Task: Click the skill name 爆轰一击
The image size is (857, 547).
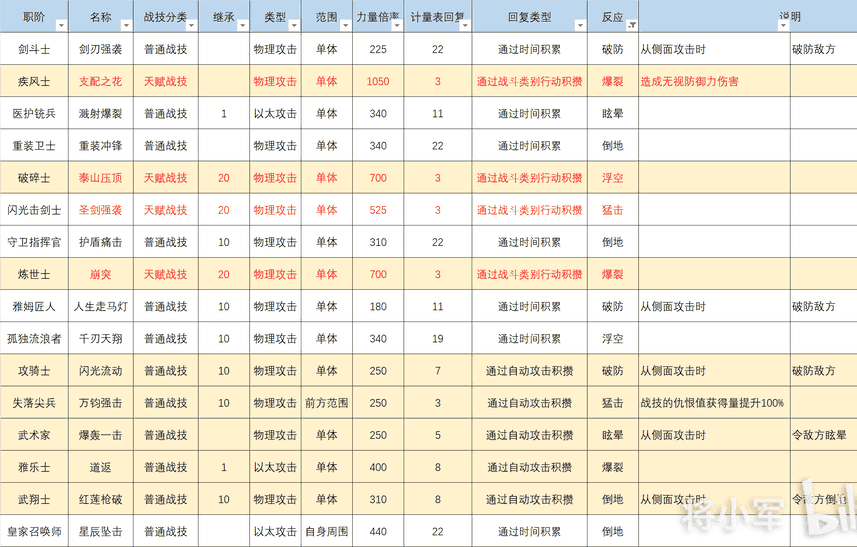Action: click(101, 436)
